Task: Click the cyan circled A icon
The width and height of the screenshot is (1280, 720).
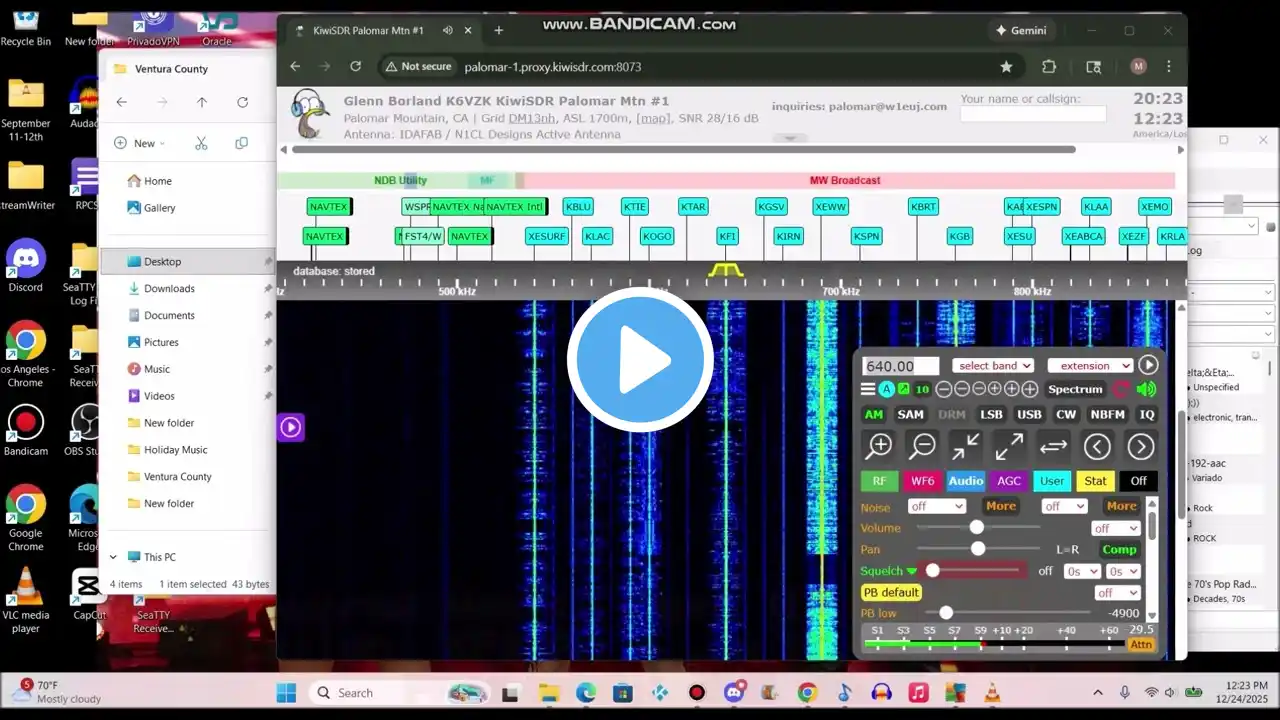Action: [x=886, y=389]
